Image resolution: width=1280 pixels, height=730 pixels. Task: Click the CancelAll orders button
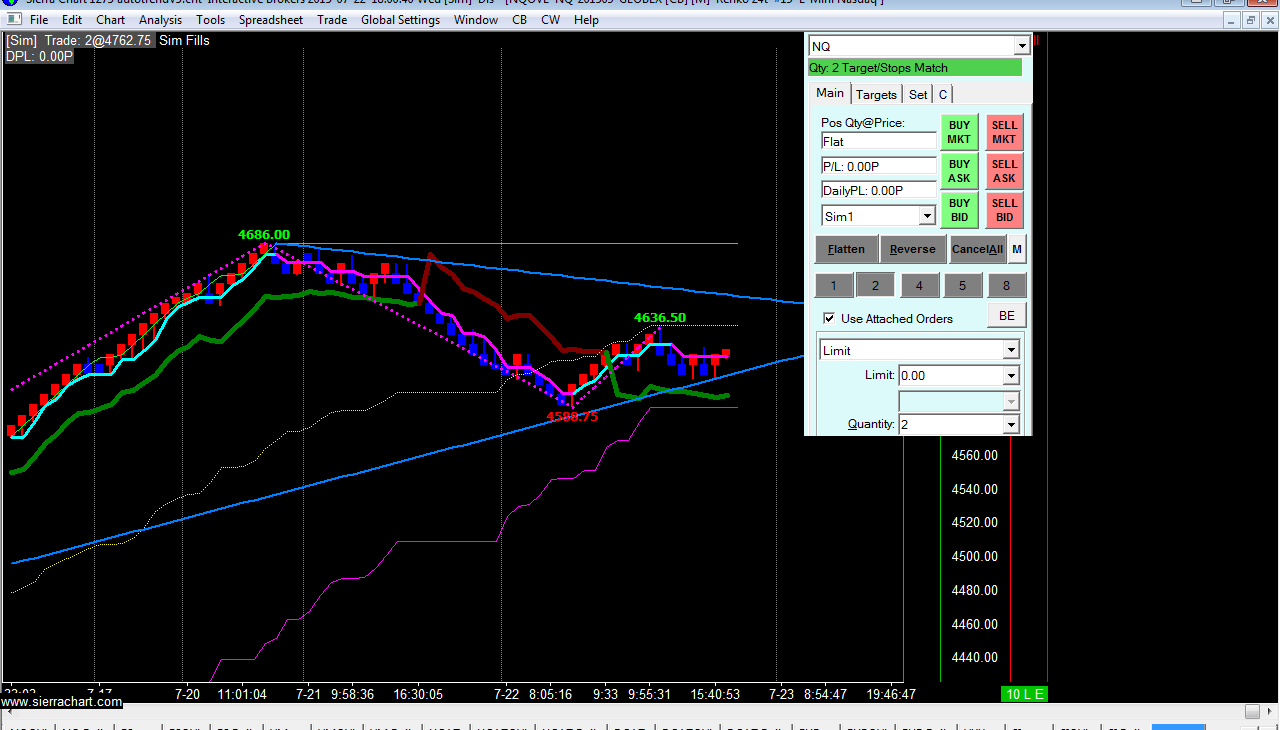977,249
